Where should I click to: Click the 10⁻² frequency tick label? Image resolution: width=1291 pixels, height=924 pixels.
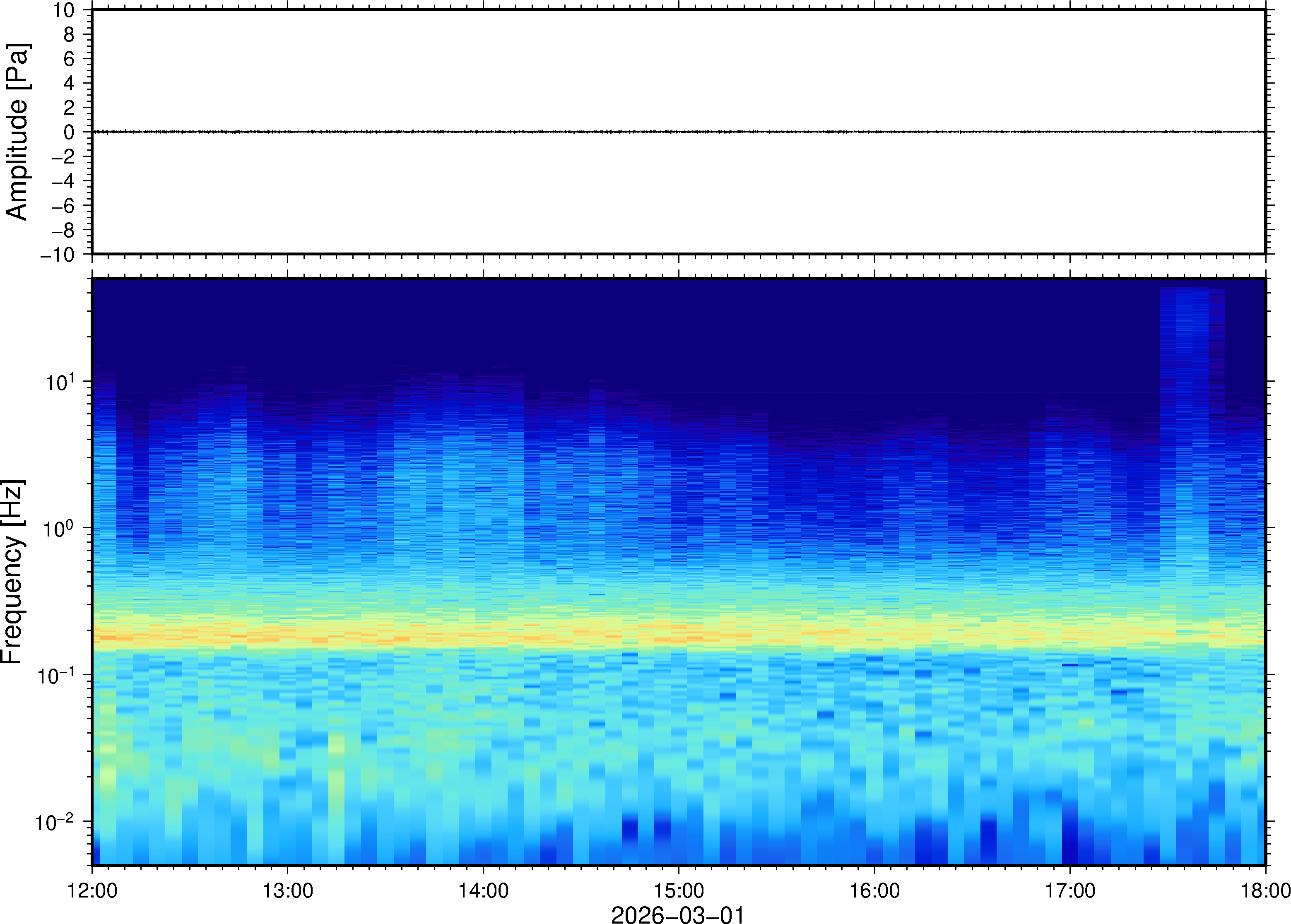[55, 822]
